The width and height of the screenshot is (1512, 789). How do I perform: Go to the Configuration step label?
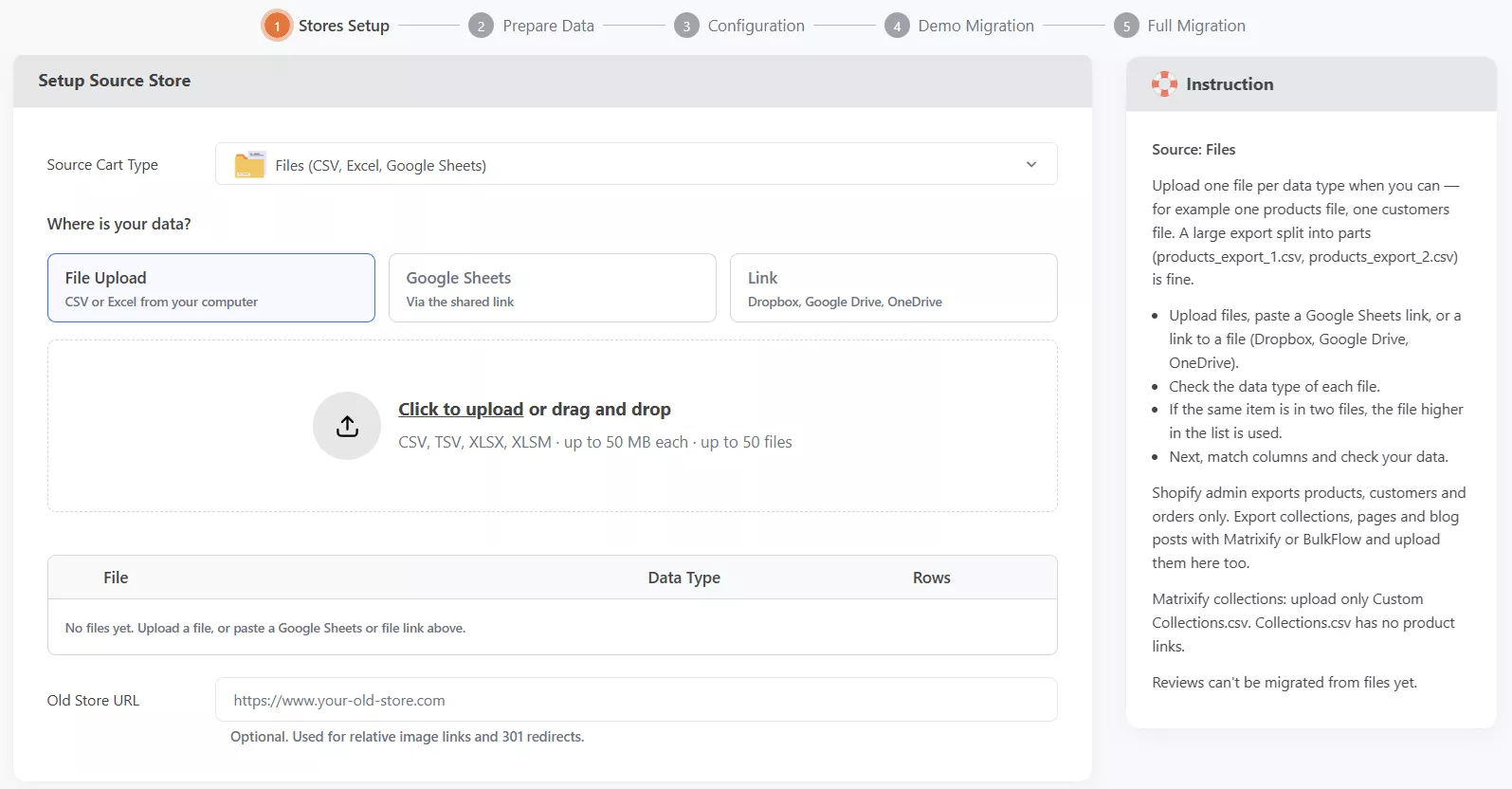[x=756, y=26]
